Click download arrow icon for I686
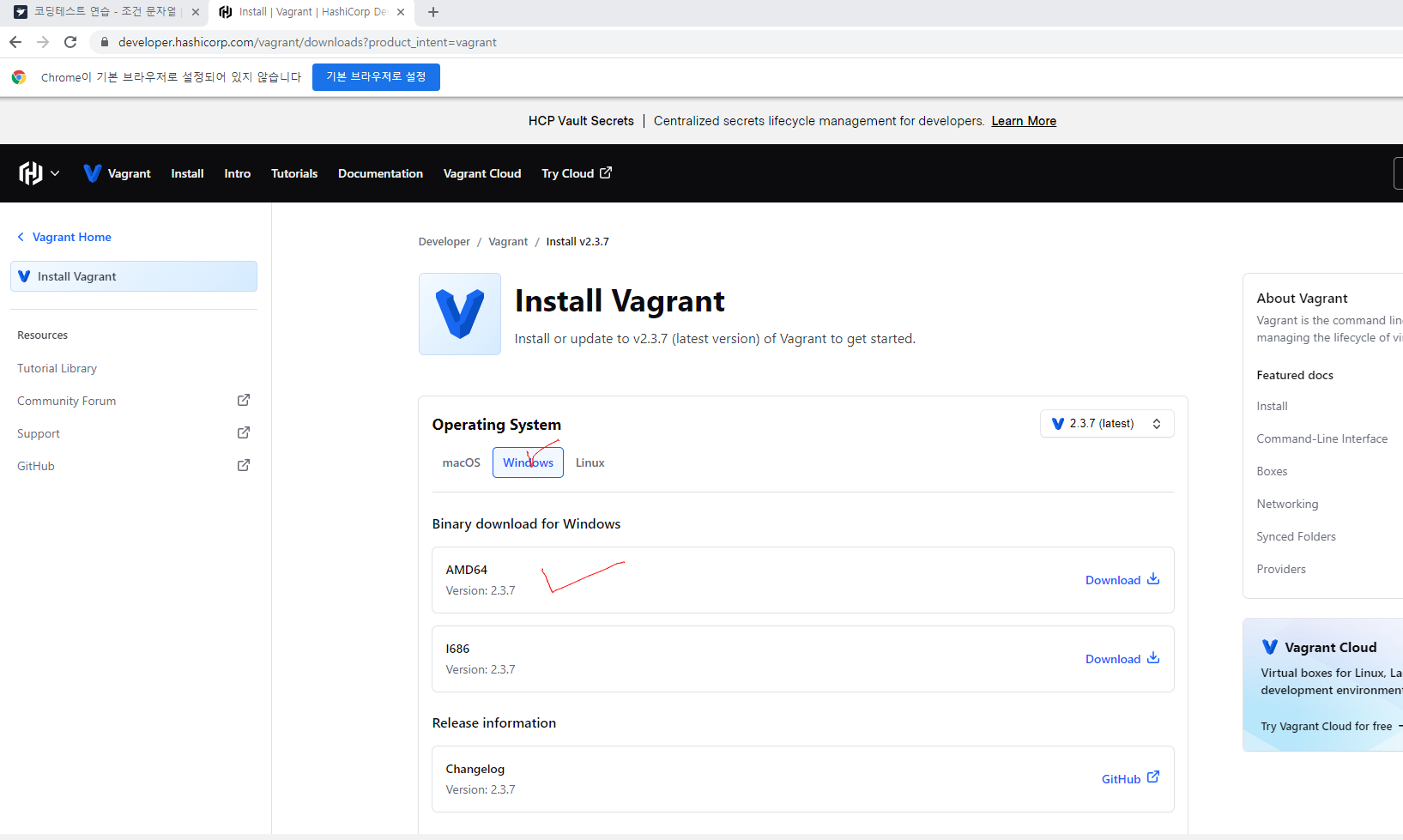Screen dimensions: 1403x840 [x=1153, y=658]
